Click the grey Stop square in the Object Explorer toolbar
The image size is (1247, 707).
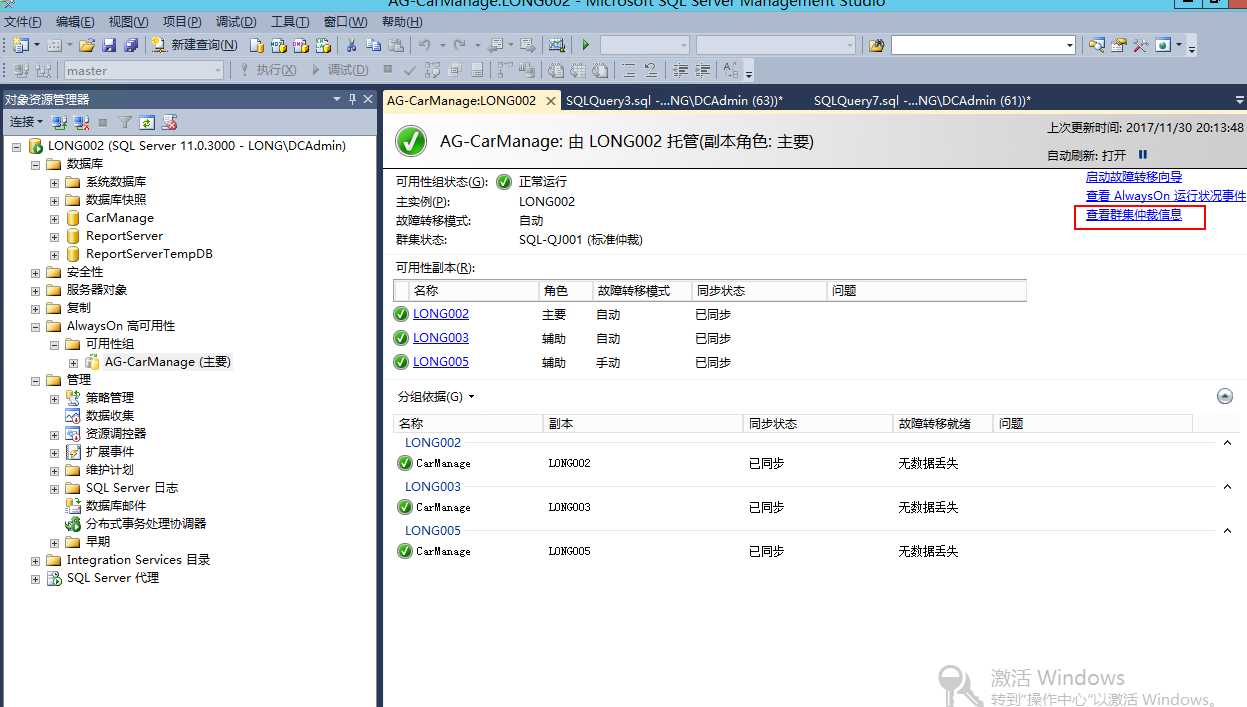point(102,122)
